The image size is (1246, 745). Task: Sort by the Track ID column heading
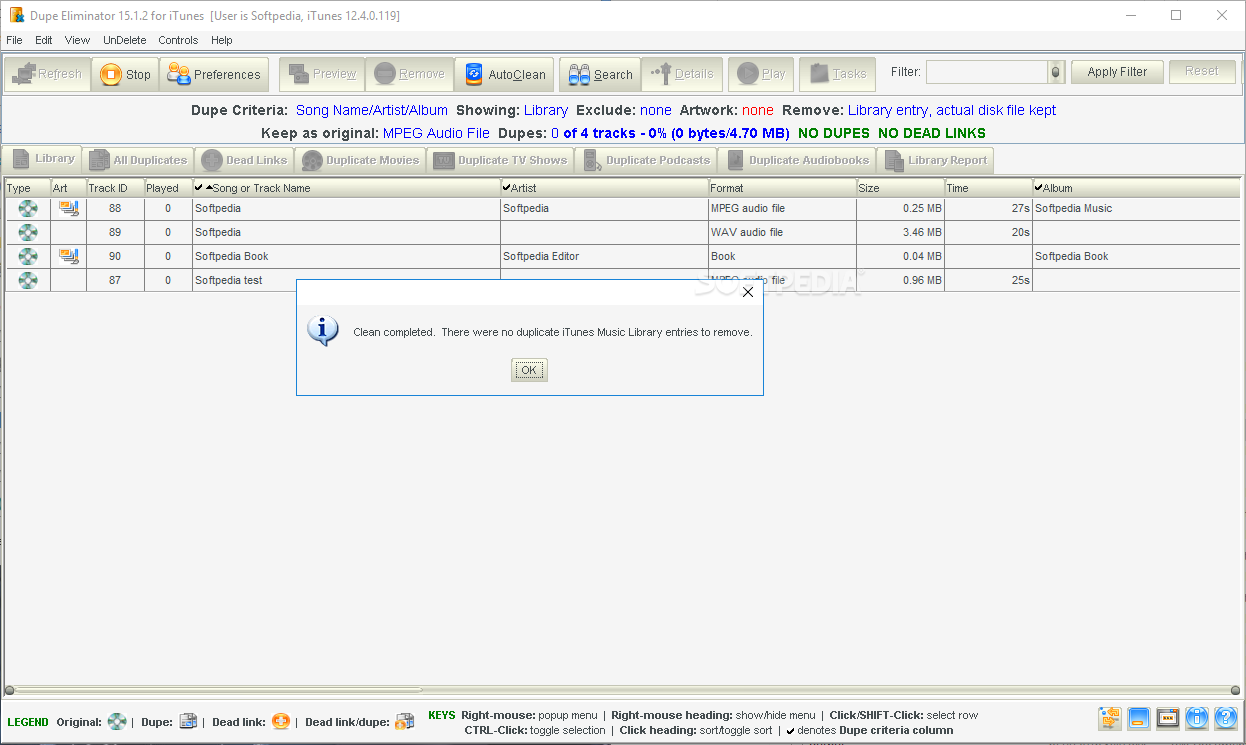point(115,188)
